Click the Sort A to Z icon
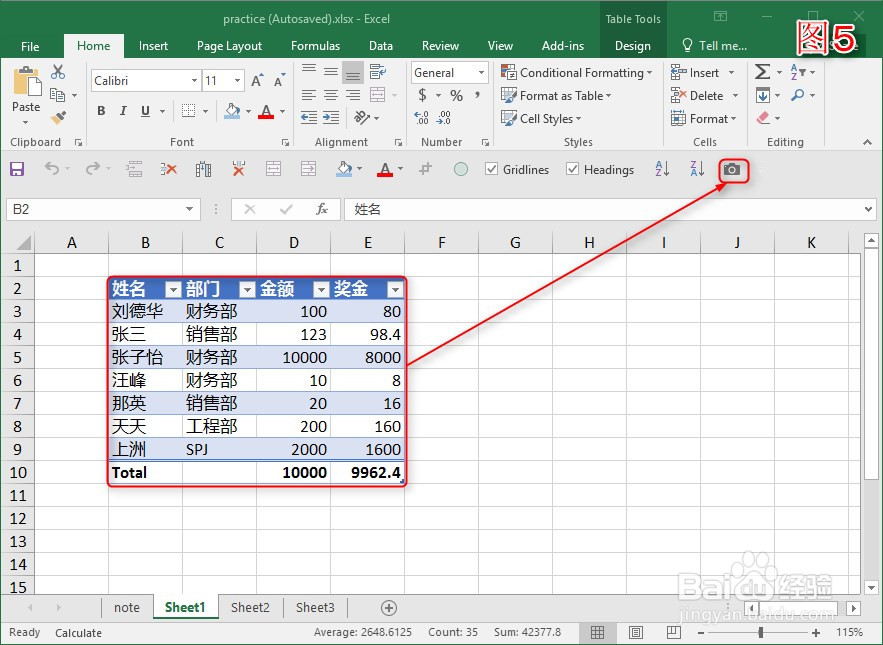 click(661, 169)
